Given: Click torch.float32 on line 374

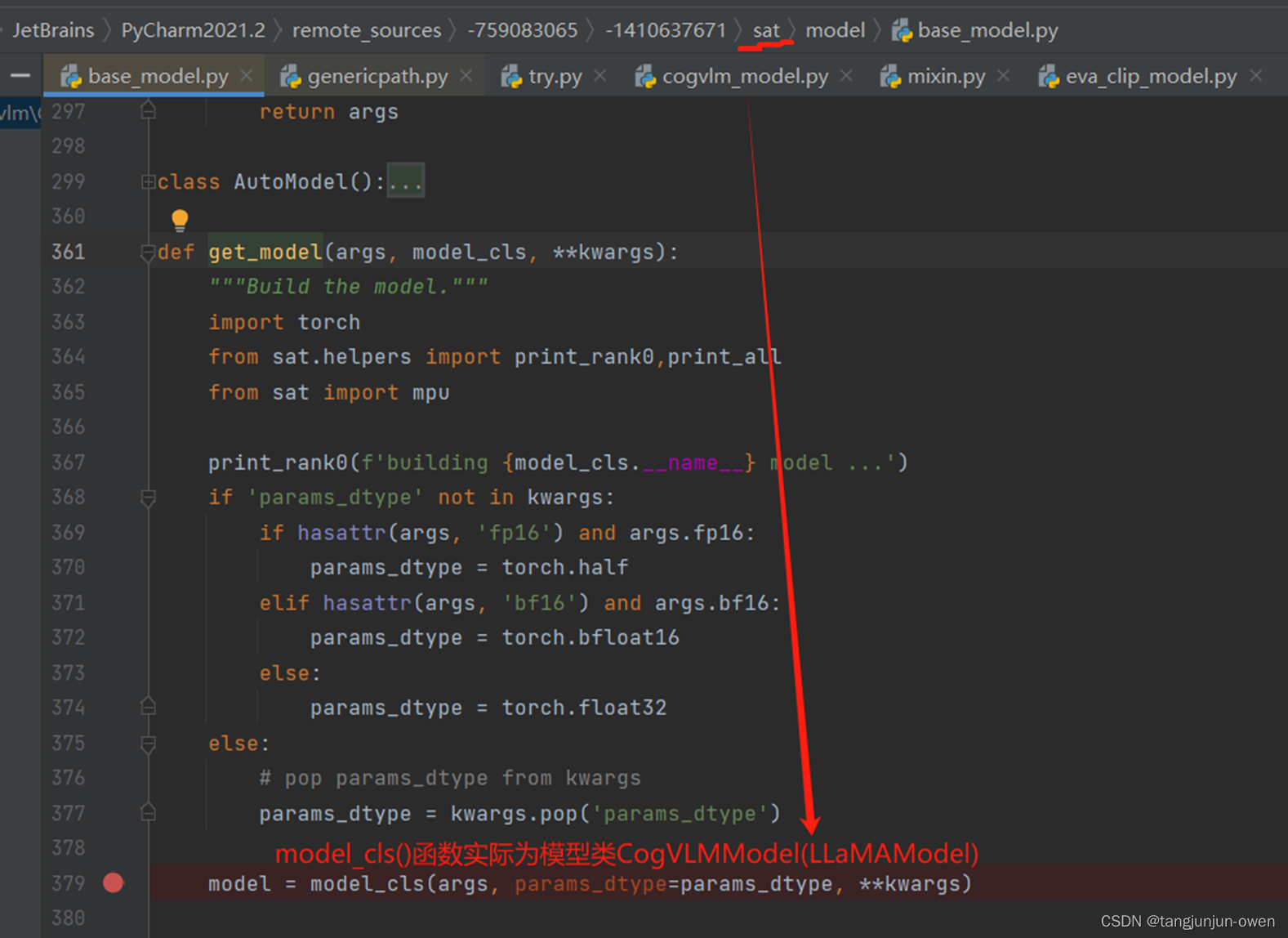Looking at the screenshot, I should 584,708.
